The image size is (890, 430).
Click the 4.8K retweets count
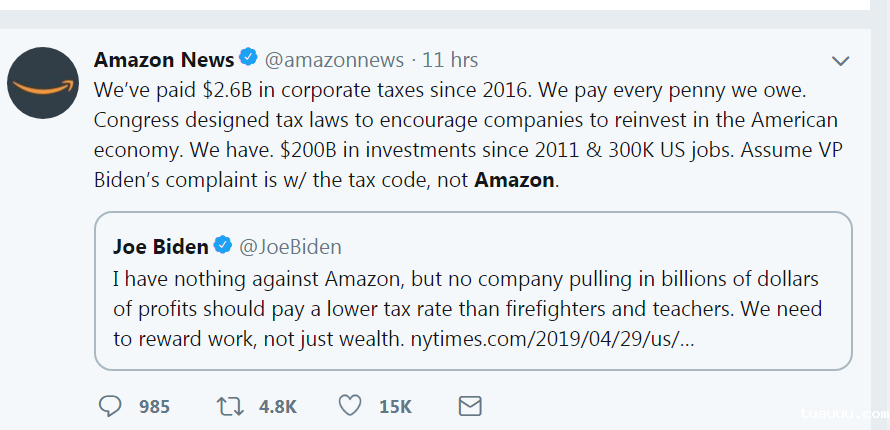pyautogui.click(x=277, y=407)
